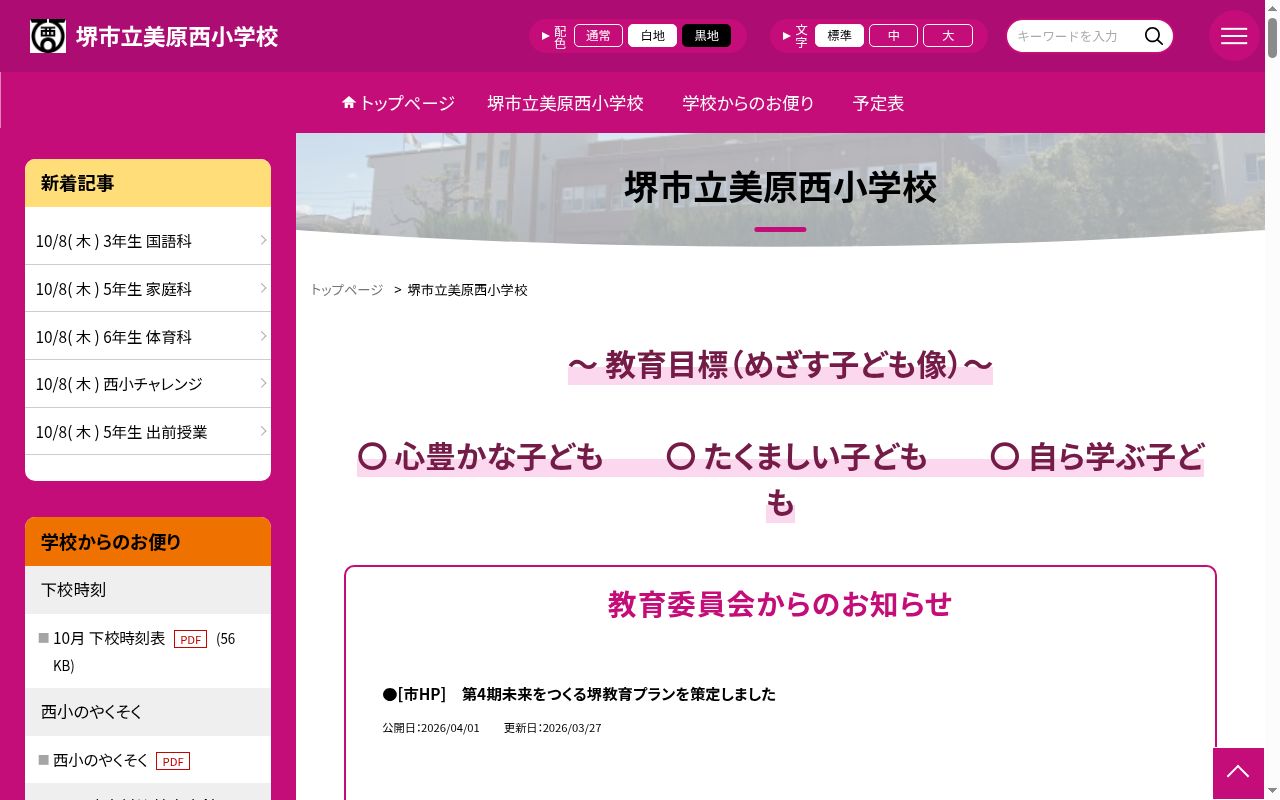This screenshot has width=1280, height=800.
Task: Open the hamburger menu button
Action: coord(1234,36)
